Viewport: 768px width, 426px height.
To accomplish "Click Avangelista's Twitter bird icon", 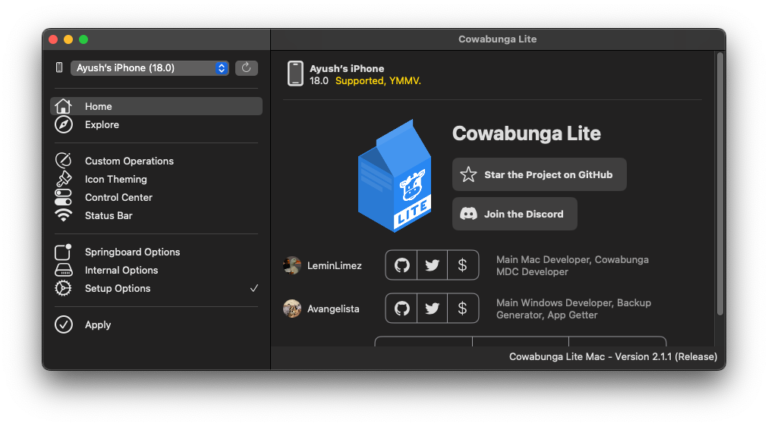I will click(432, 308).
